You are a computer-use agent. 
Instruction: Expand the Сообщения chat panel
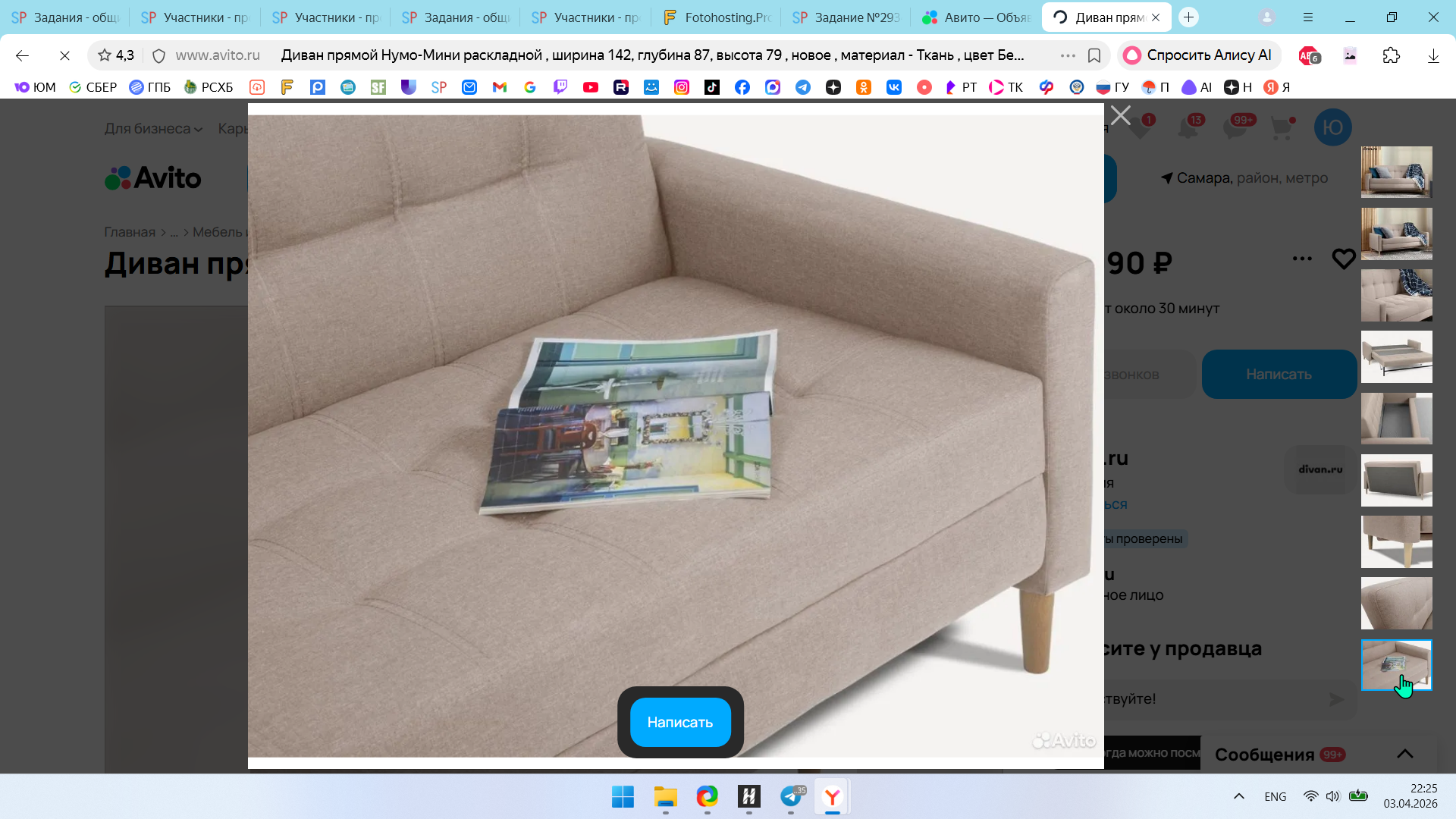[x=1404, y=754]
